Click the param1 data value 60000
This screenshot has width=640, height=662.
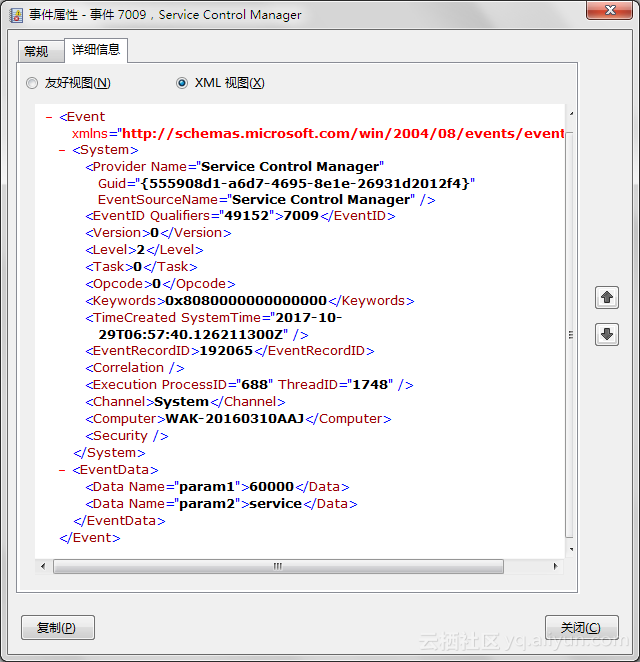271,487
